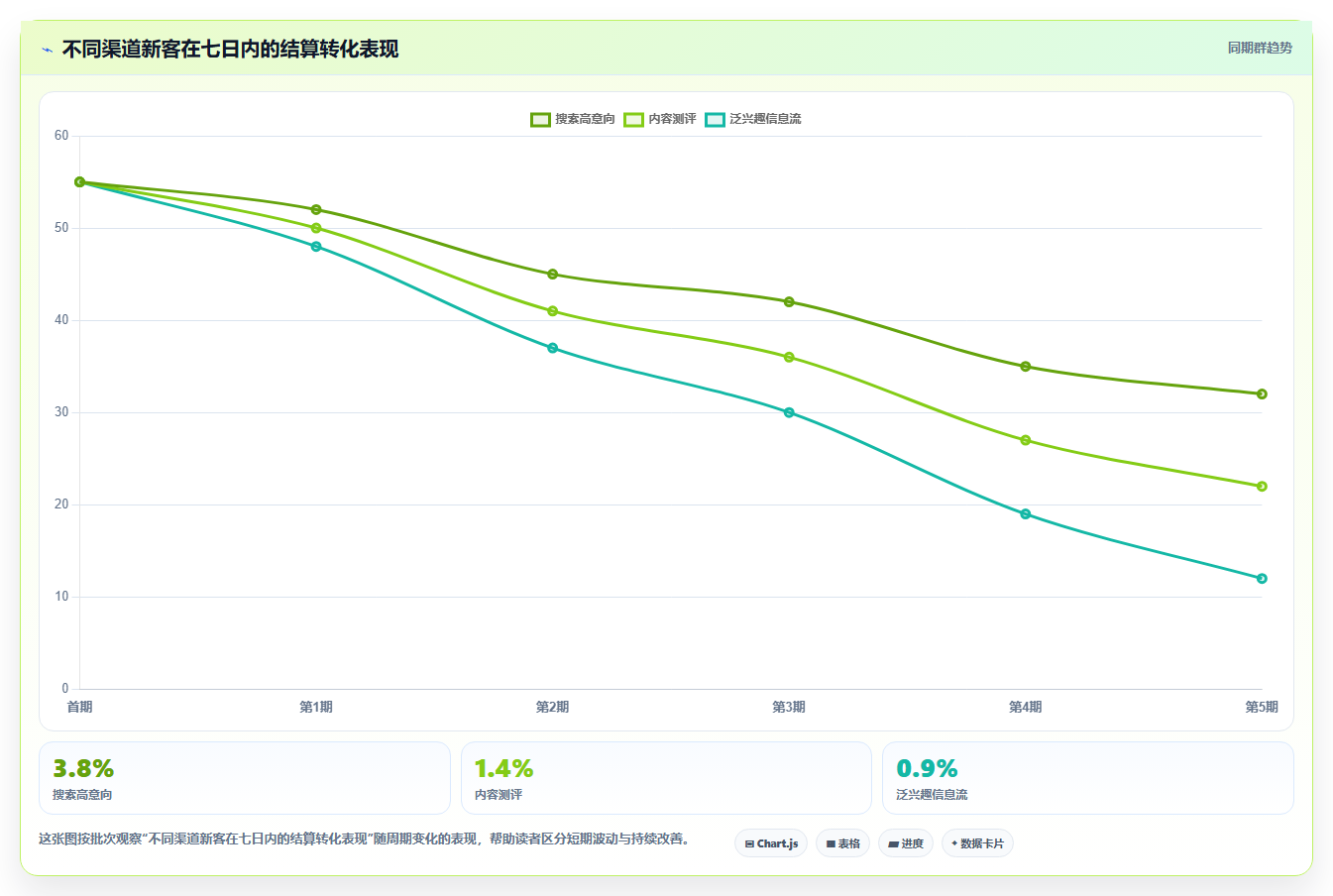Toggle 泛兴趣信息流 legend series visibility
The width and height of the screenshot is (1333, 896).
(753, 119)
